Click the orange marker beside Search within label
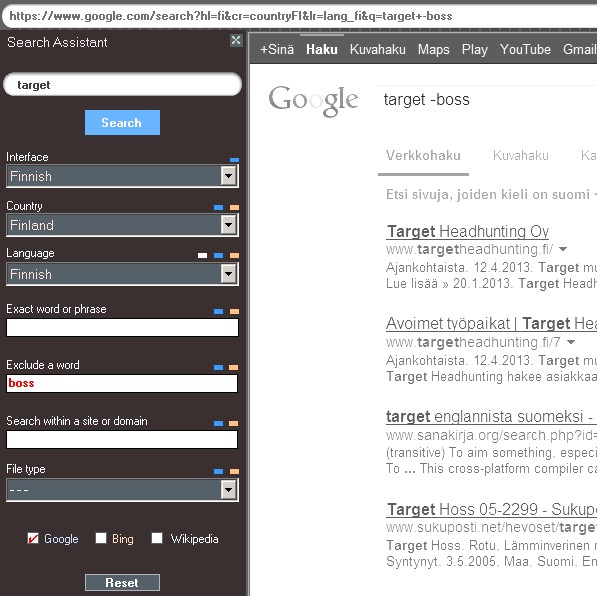 [x=233, y=423]
